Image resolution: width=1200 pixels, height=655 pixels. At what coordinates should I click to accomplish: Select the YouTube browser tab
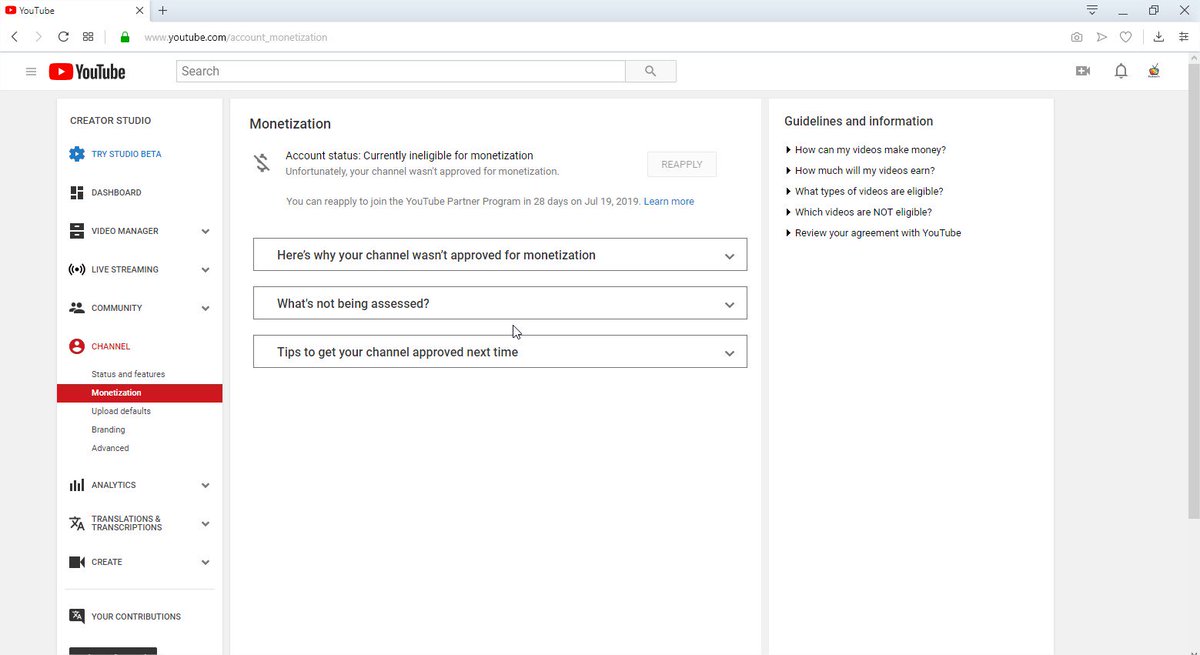75,10
